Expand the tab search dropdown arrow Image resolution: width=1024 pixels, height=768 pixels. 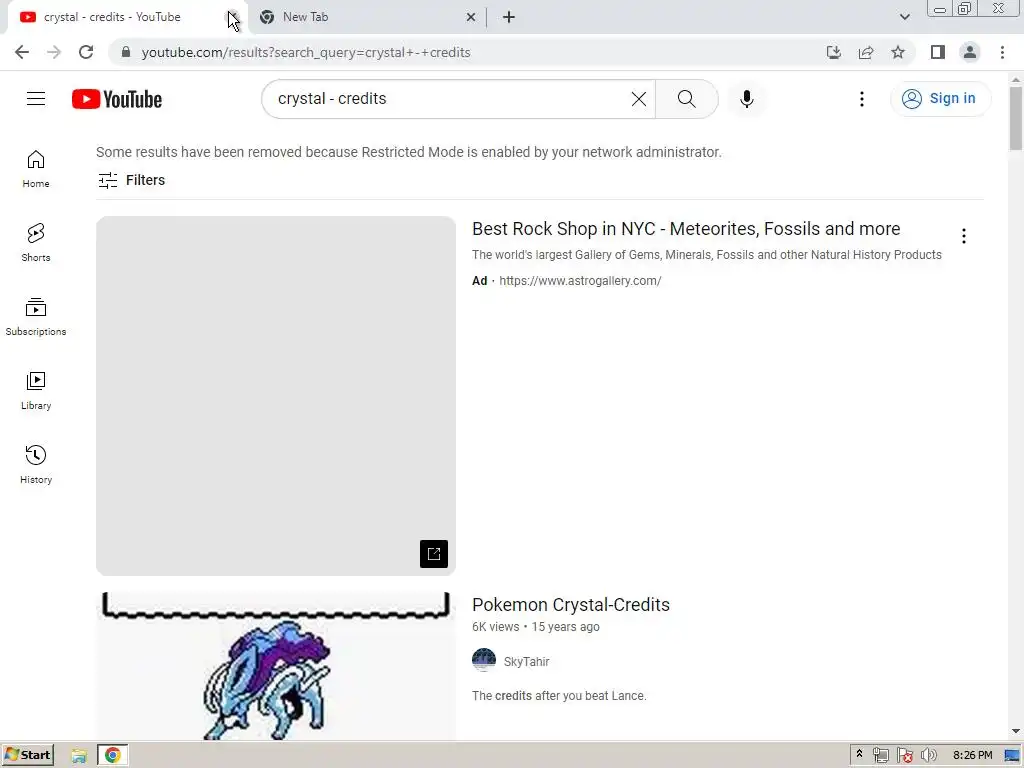click(904, 17)
